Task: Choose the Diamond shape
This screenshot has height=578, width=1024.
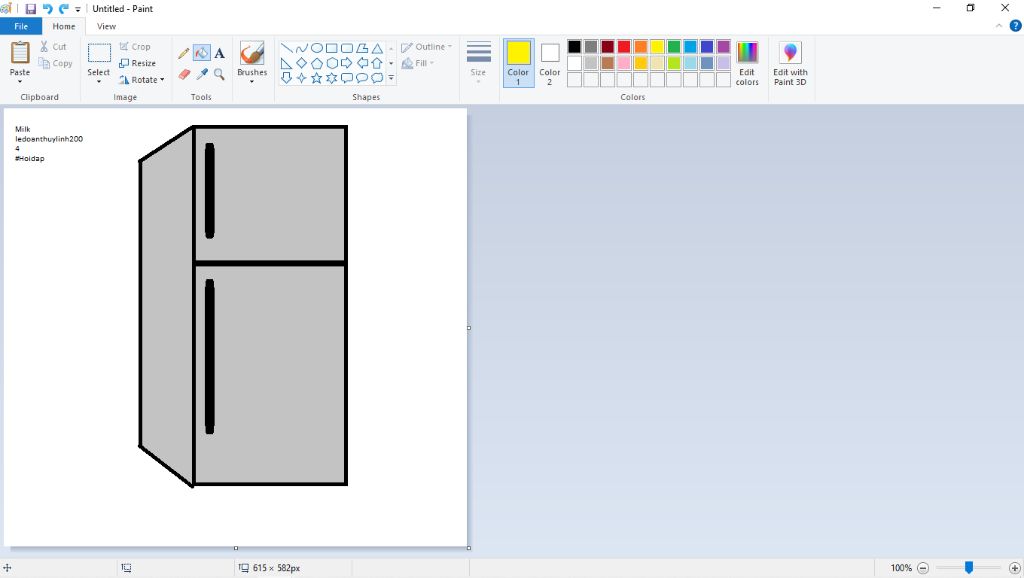Action: [302, 63]
